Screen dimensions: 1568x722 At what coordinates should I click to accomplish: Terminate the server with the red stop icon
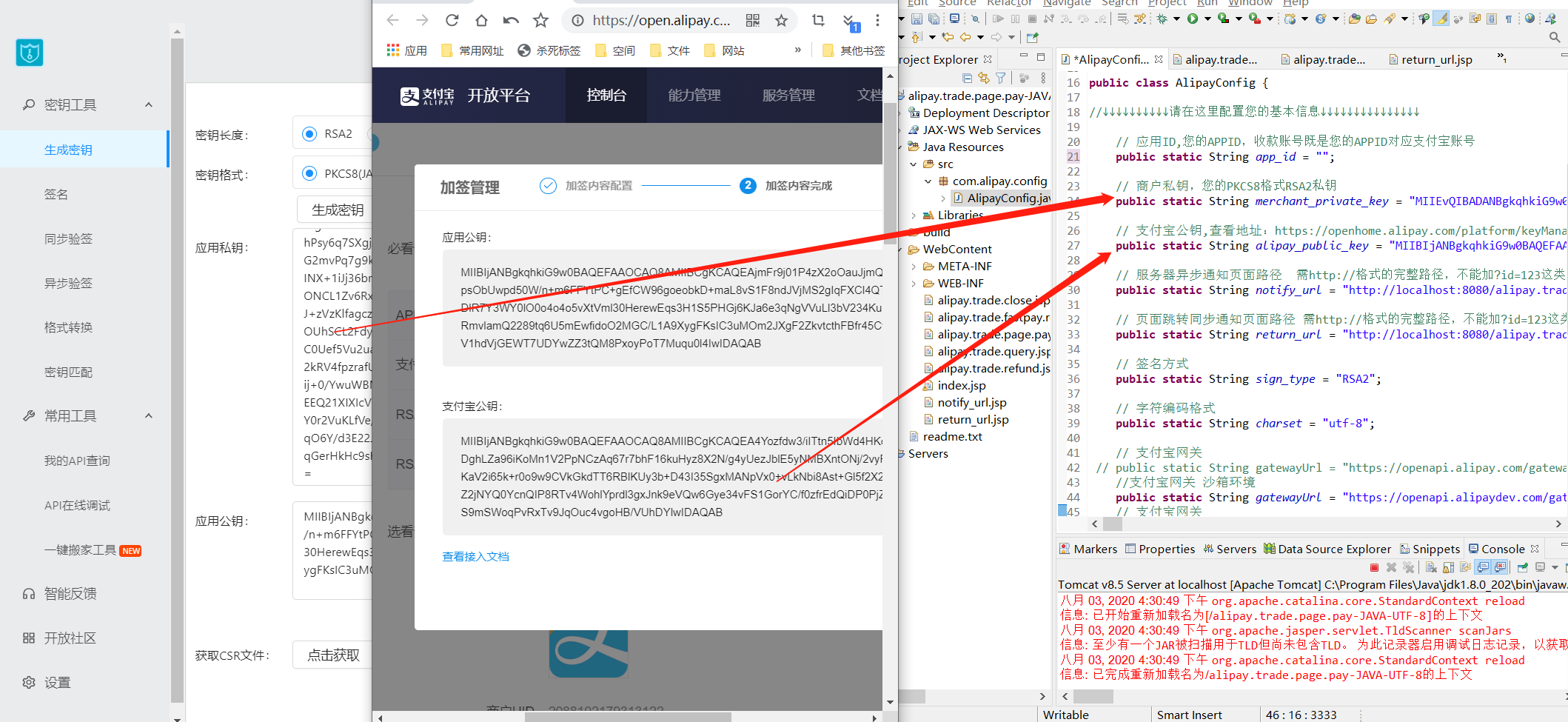[1374, 567]
